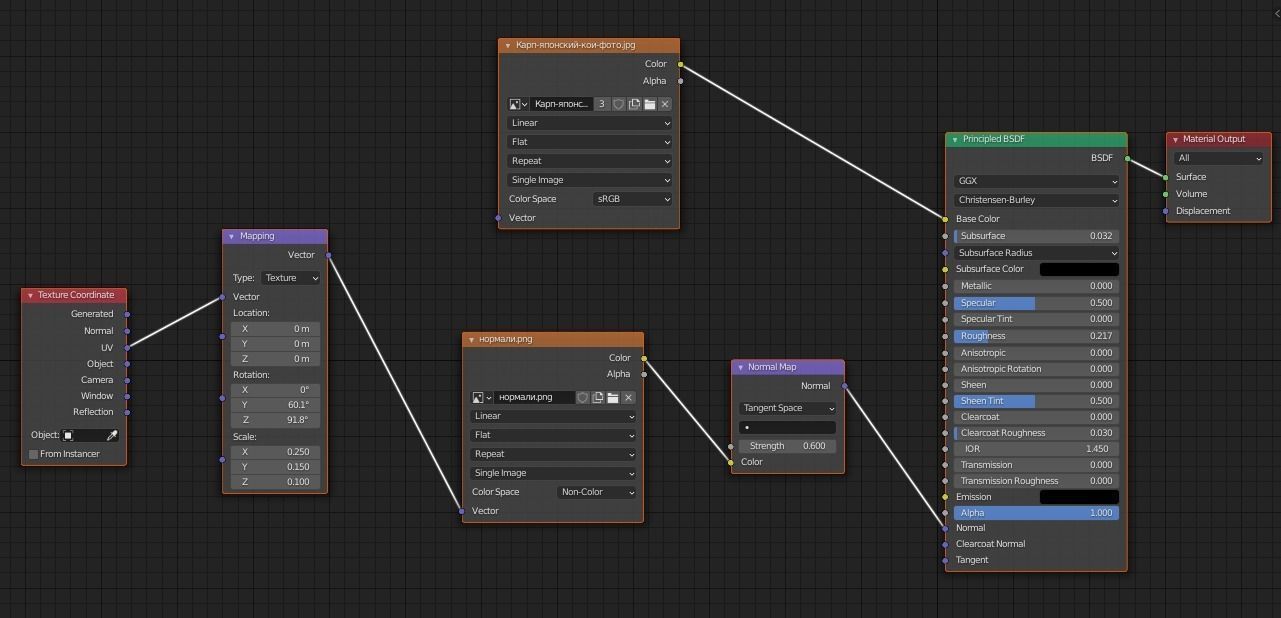
Task: Click Карп-японс image name field
Action: (561, 104)
